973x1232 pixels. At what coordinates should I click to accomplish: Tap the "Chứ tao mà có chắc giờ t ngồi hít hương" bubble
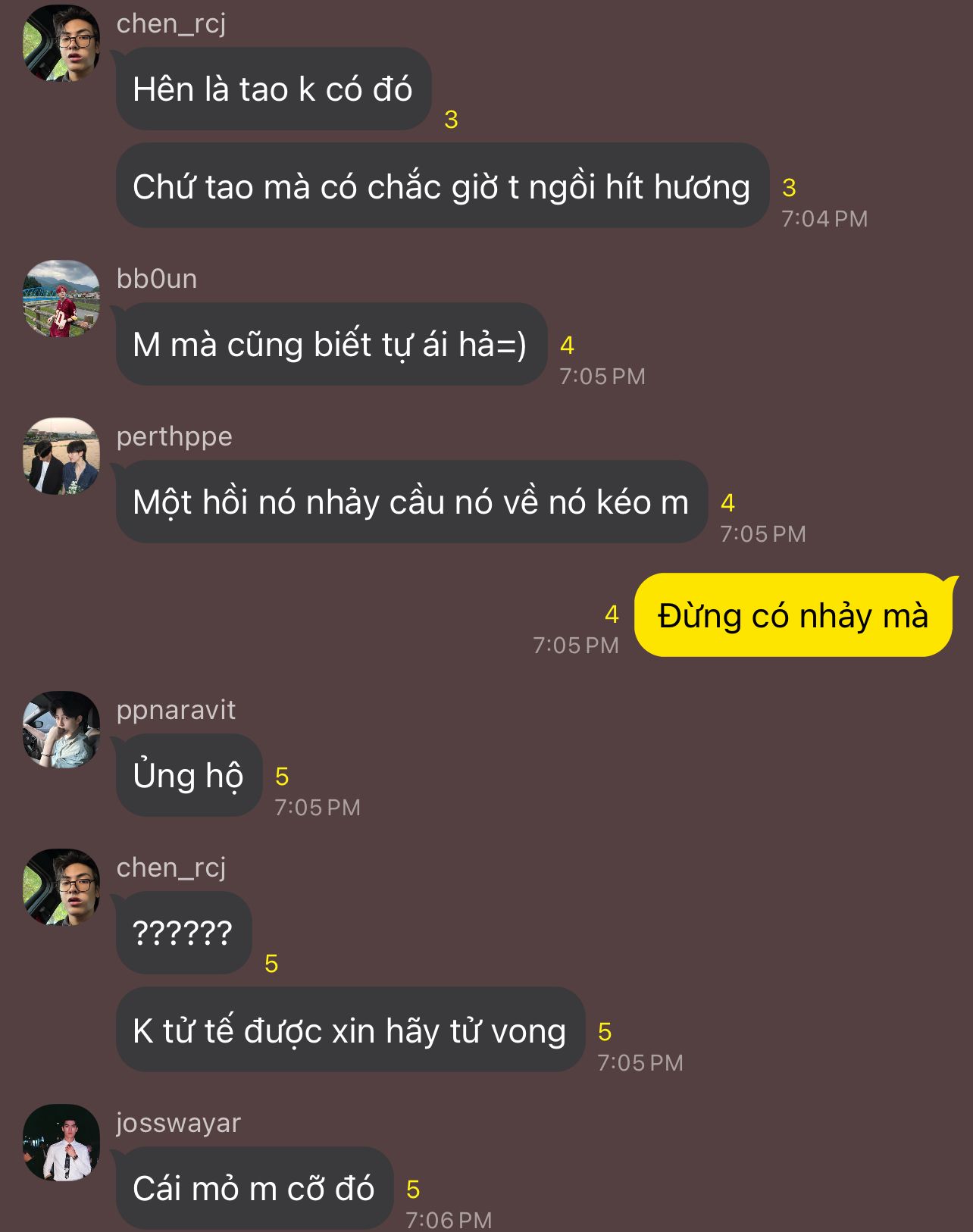click(x=443, y=186)
